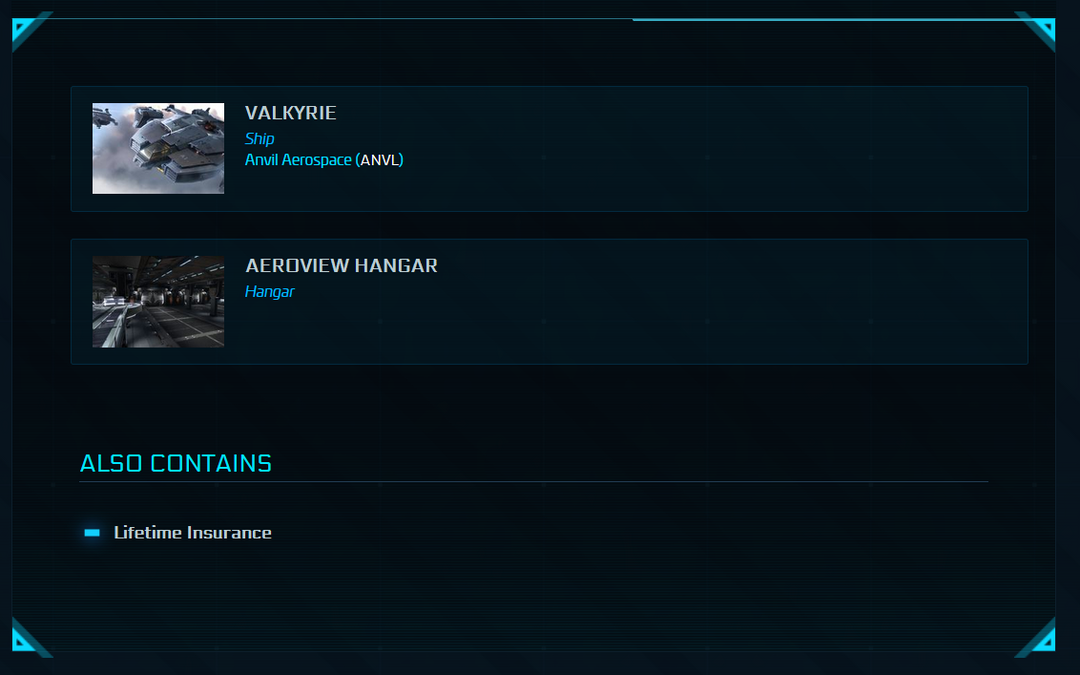Select the Lifetime Insurance list entry text
The image size is (1080, 675).
192,533
